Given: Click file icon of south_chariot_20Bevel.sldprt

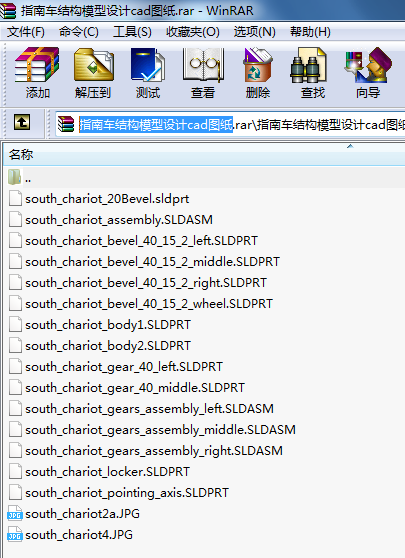Looking at the screenshot, I should [x=15, y=199].
